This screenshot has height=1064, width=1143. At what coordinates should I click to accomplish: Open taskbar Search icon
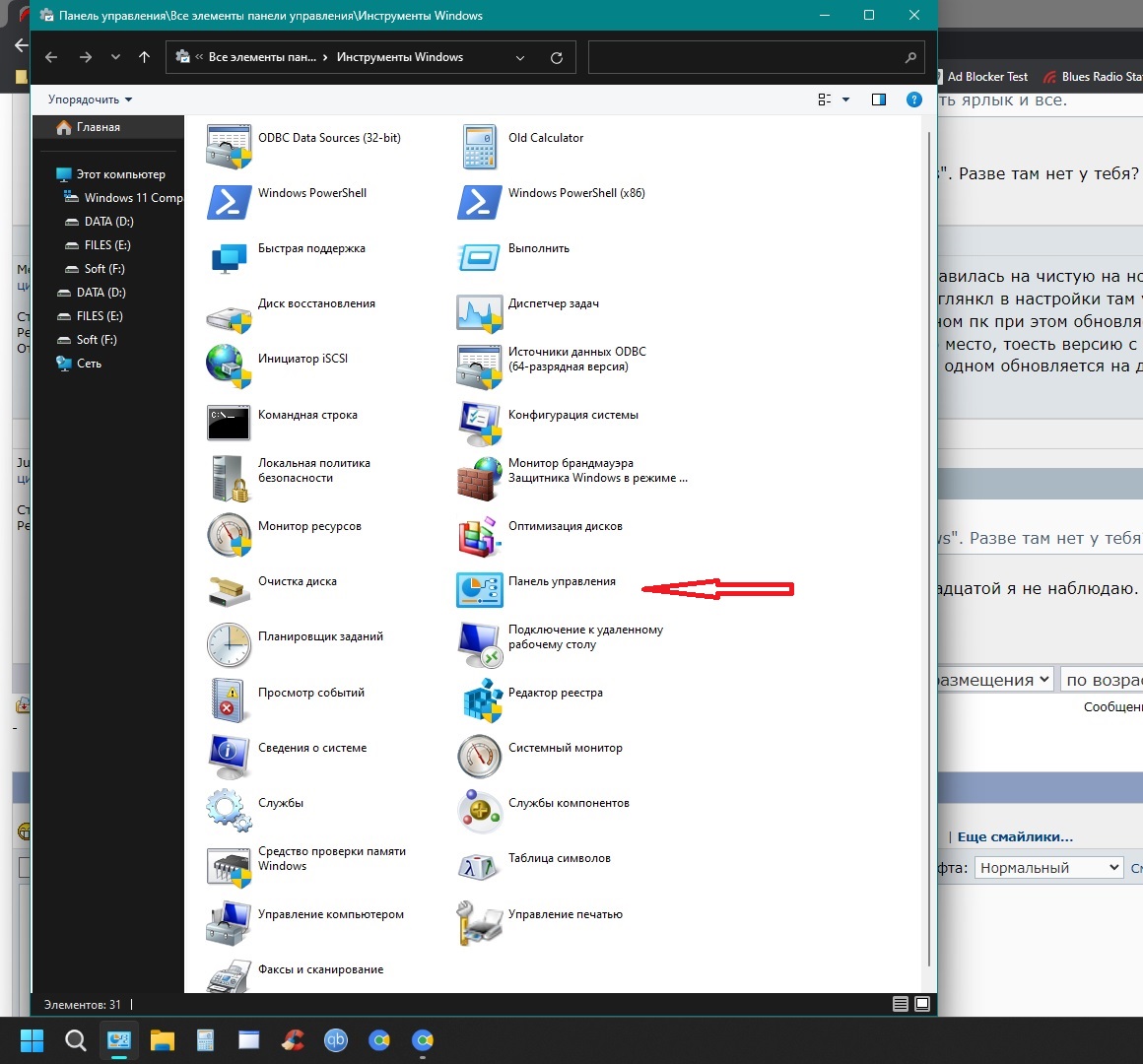75,1040
